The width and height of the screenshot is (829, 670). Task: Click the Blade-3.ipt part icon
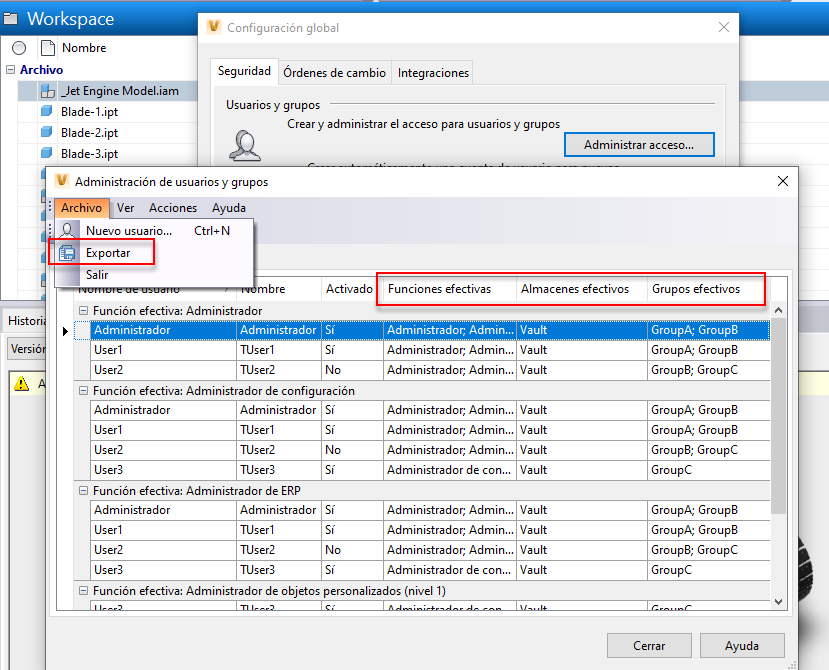[47, 153]
